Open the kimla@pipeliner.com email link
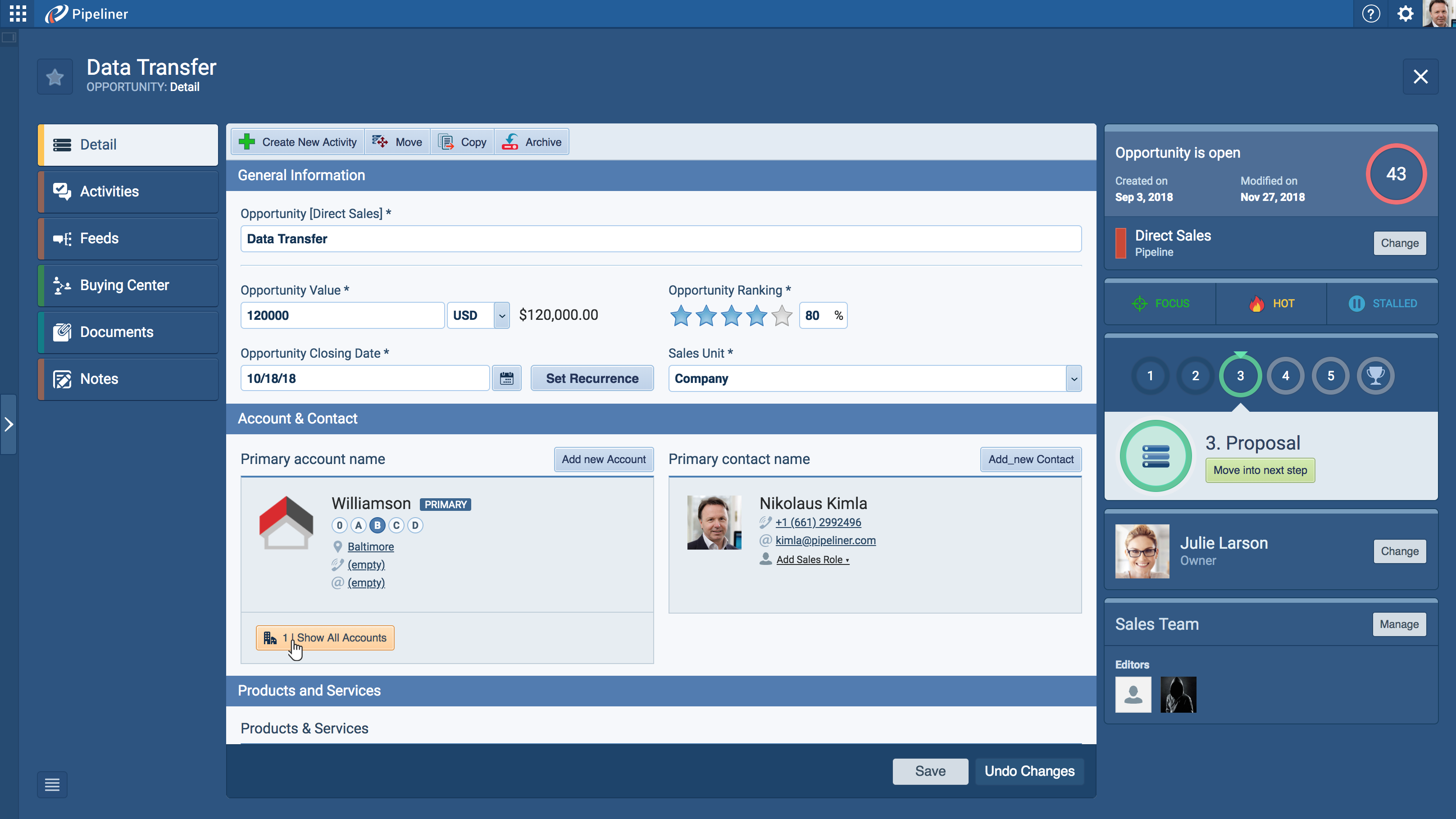 (825, 540)
